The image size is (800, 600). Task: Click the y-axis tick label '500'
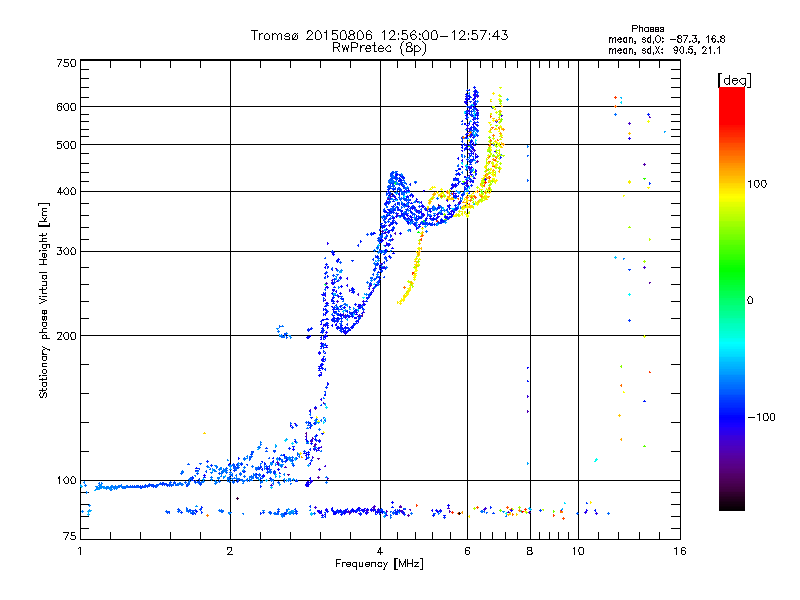tap(66, 145)
